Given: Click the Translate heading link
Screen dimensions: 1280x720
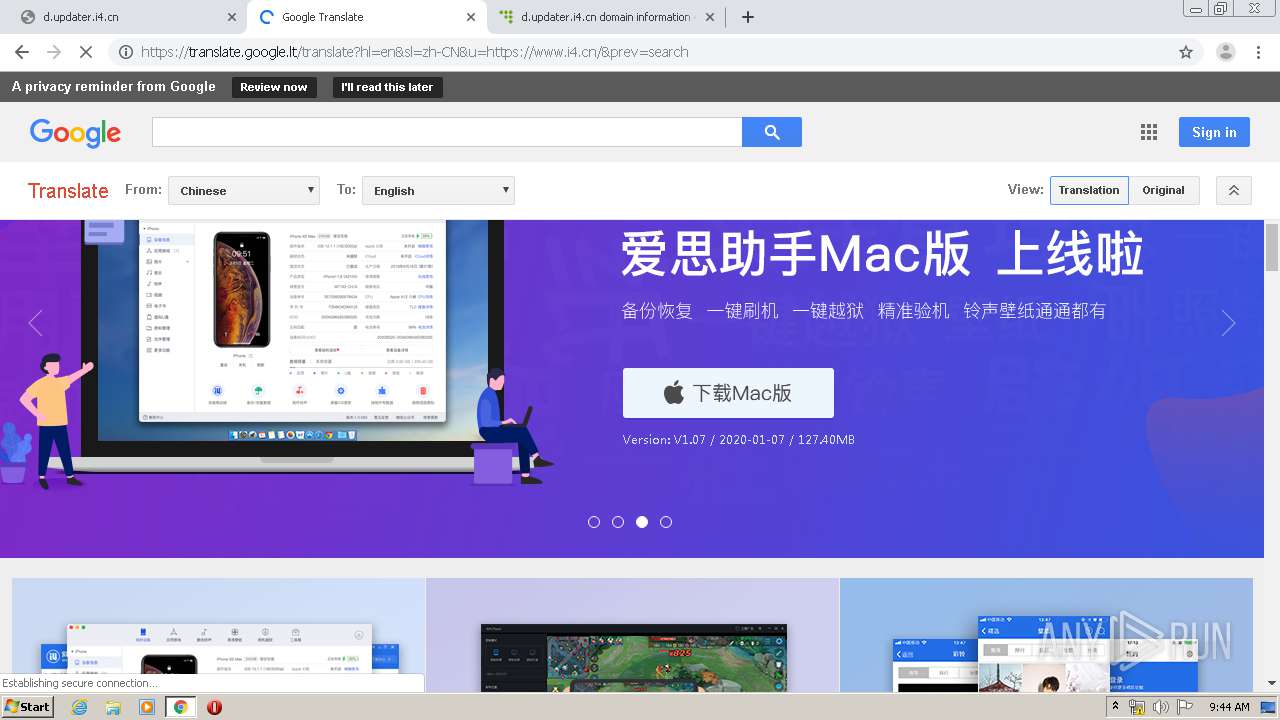Looking at the screenshot, I should [68, 190].
